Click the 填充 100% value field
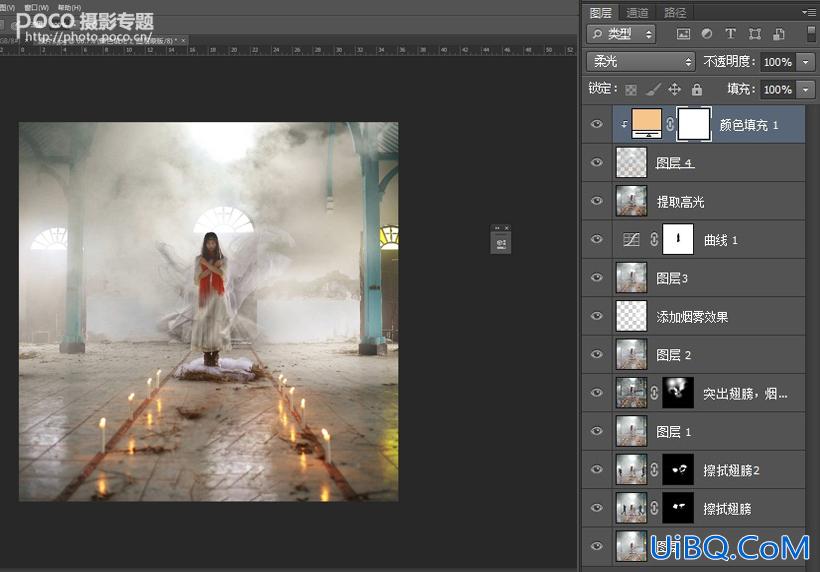This screenshot has width=820, height=572. point(778,89)
